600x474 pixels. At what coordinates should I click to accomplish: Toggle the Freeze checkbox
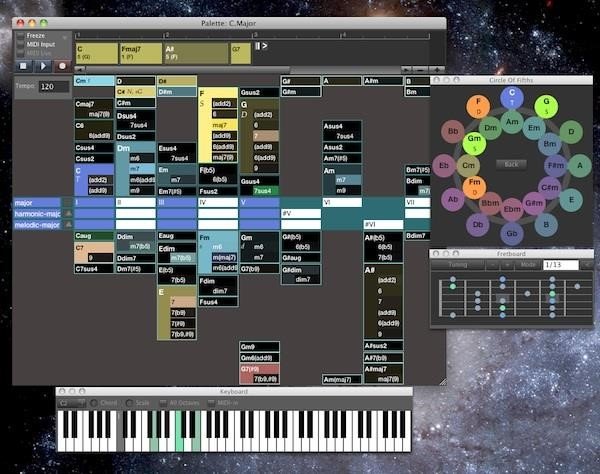tap(20, 36)
